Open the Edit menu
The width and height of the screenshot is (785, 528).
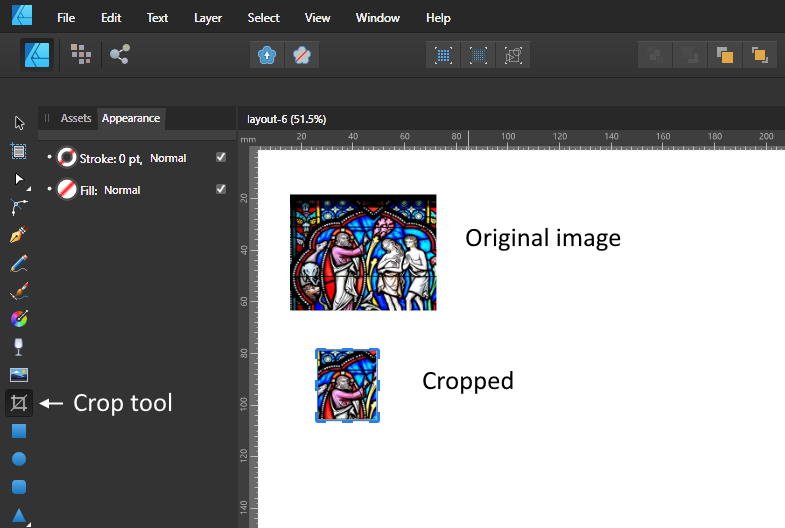pos(111,18)
